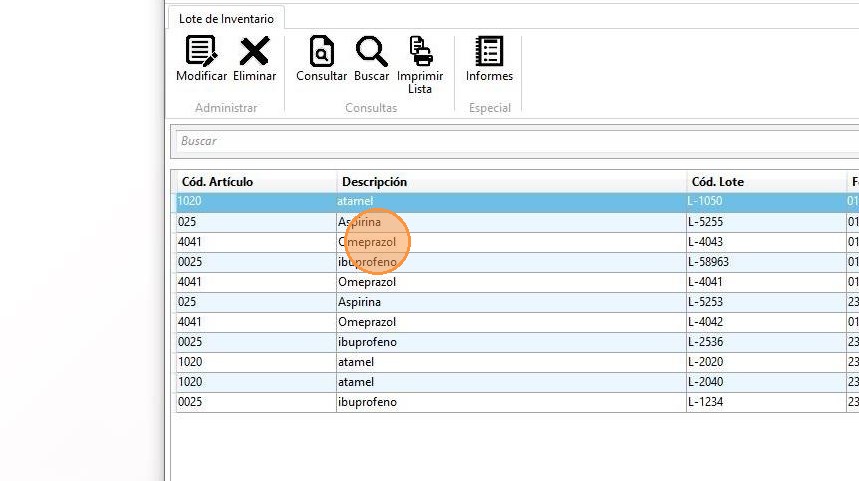Viewport: 859px width, 481px height.
Task: Click the Modificar edit icon
Action: coord(201,52)
